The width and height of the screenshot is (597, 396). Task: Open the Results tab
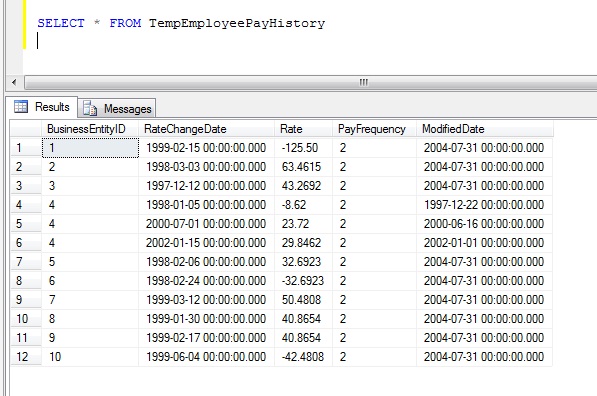click(x=42, y=107)
